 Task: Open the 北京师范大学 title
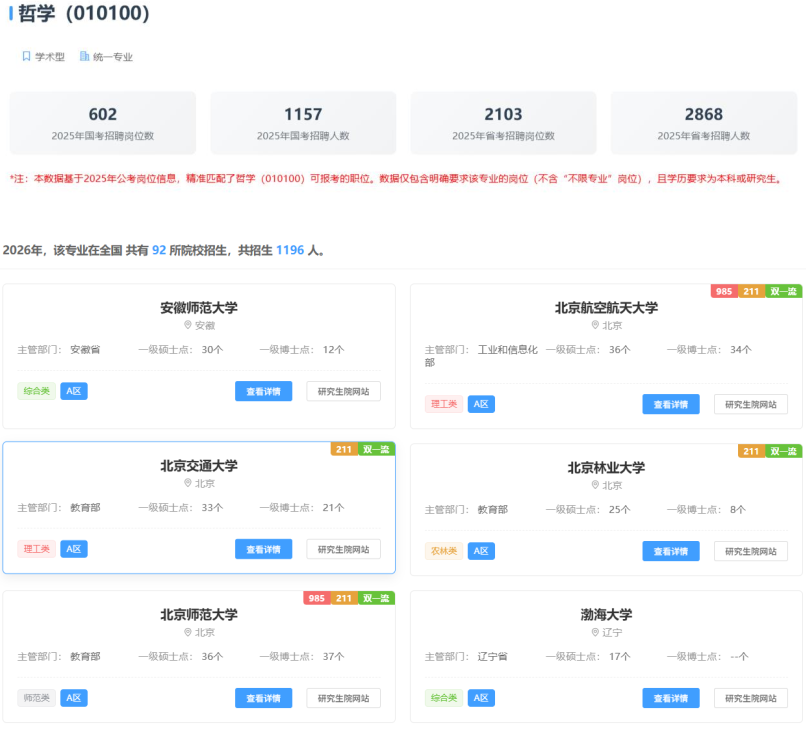[199, 615]
